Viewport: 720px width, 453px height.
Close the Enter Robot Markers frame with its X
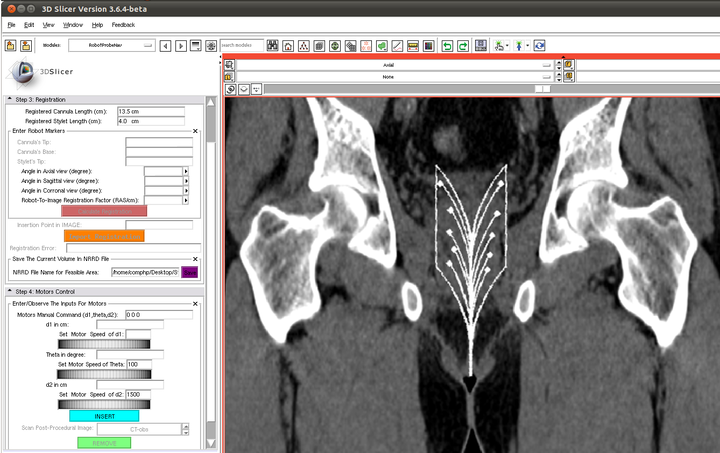195,131
